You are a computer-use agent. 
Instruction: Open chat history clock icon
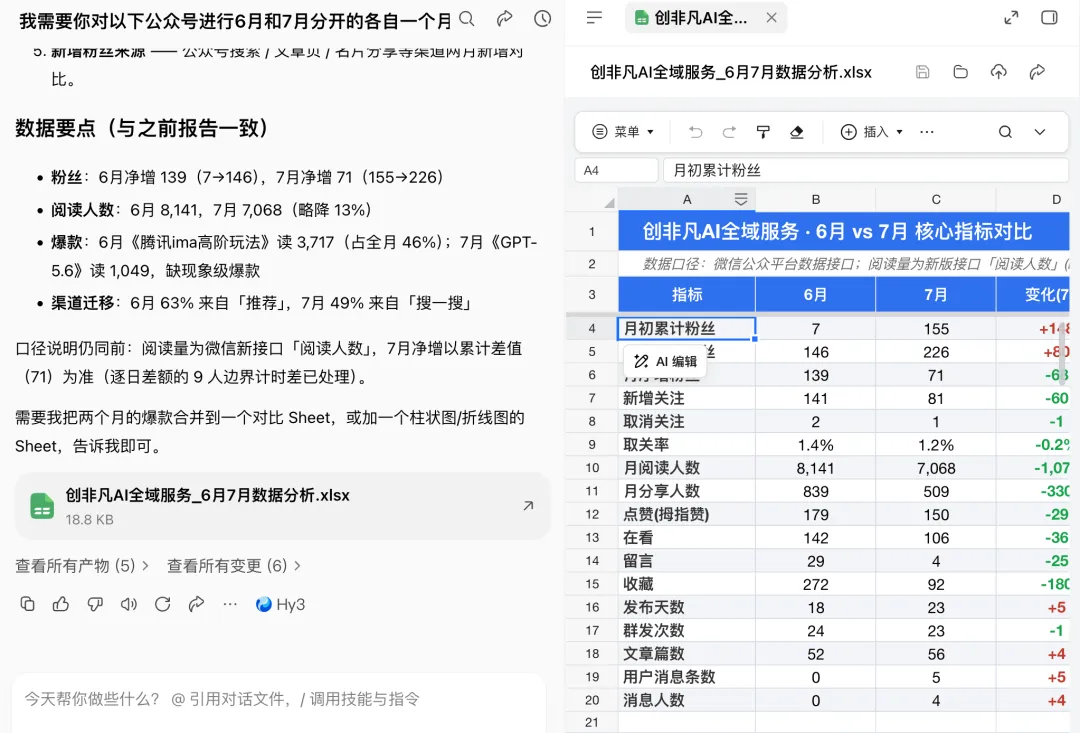pyautogui.click(x=542, y=19)
